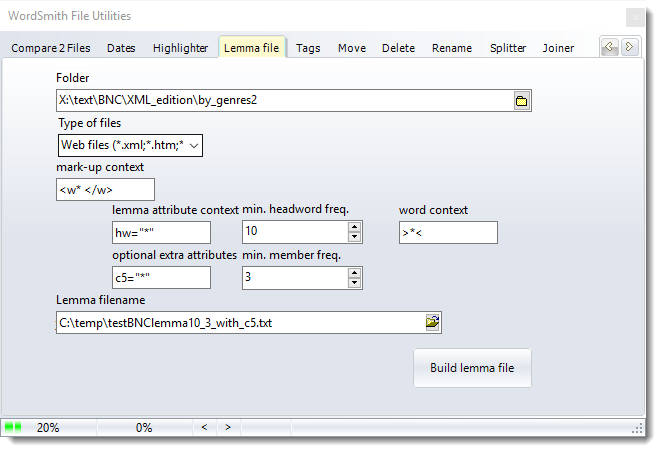The width and height of the screenshot is (661, 452).
Task: Click the green progress bar at 20%
Action: coord(13,428)
